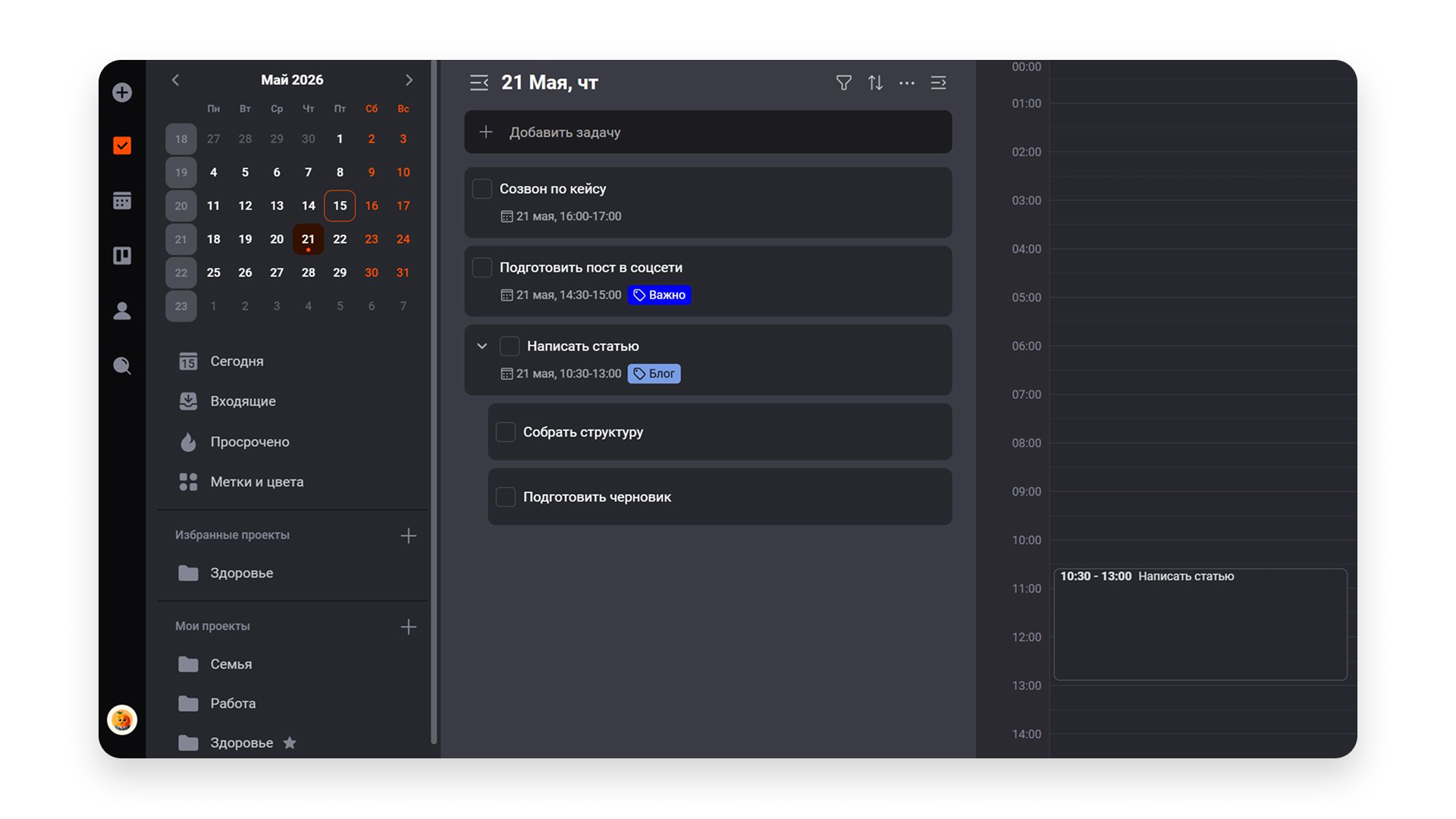Open the Собрать структуру subtask title
1456x819 pixels.
click(583, 432)
